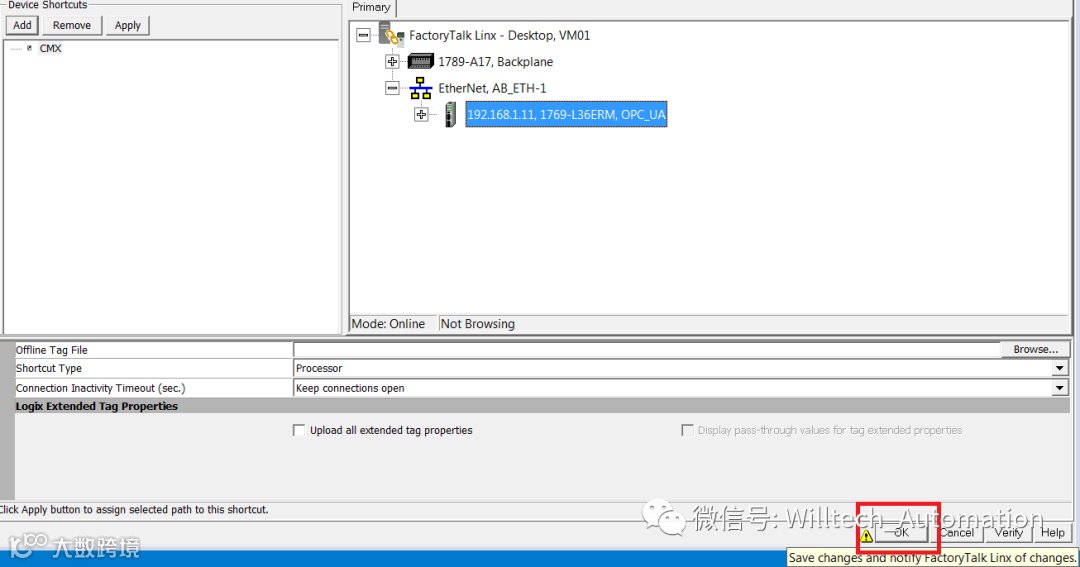This screenshot has height=567, width=1080.
Task: Select 192.168.1.11, 1769-L36ERM, OPC_UA device
Action: tap(566, 114)
